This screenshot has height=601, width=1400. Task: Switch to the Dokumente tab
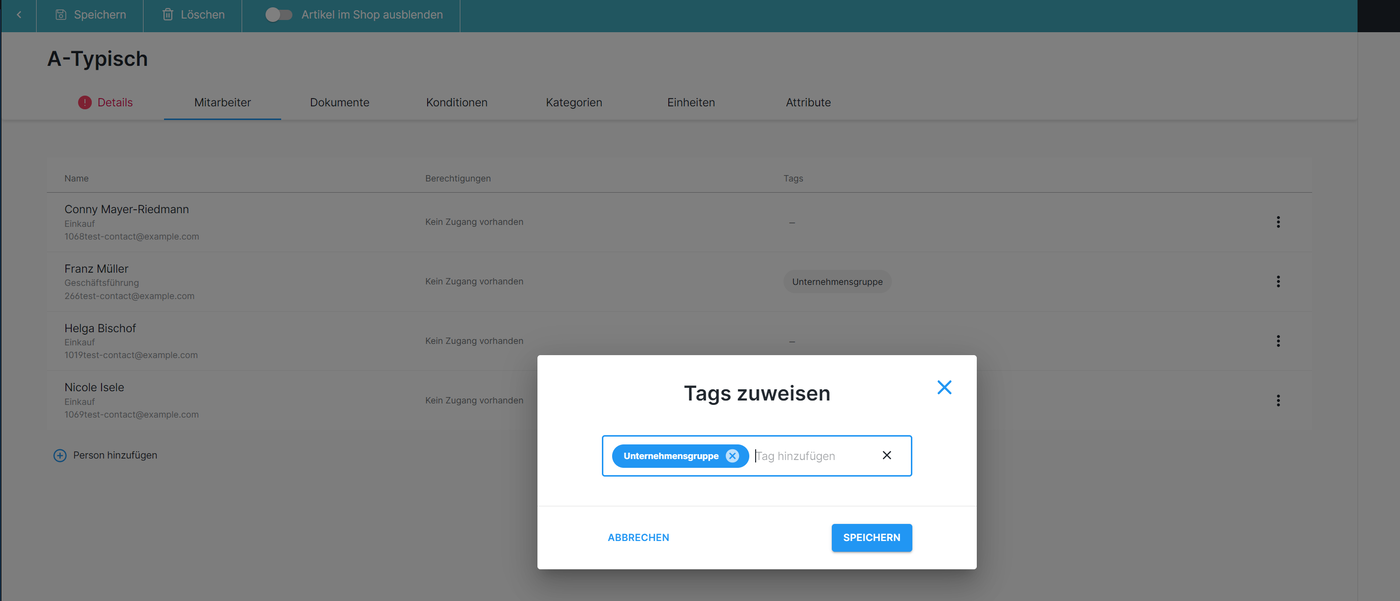pos(339,102)
